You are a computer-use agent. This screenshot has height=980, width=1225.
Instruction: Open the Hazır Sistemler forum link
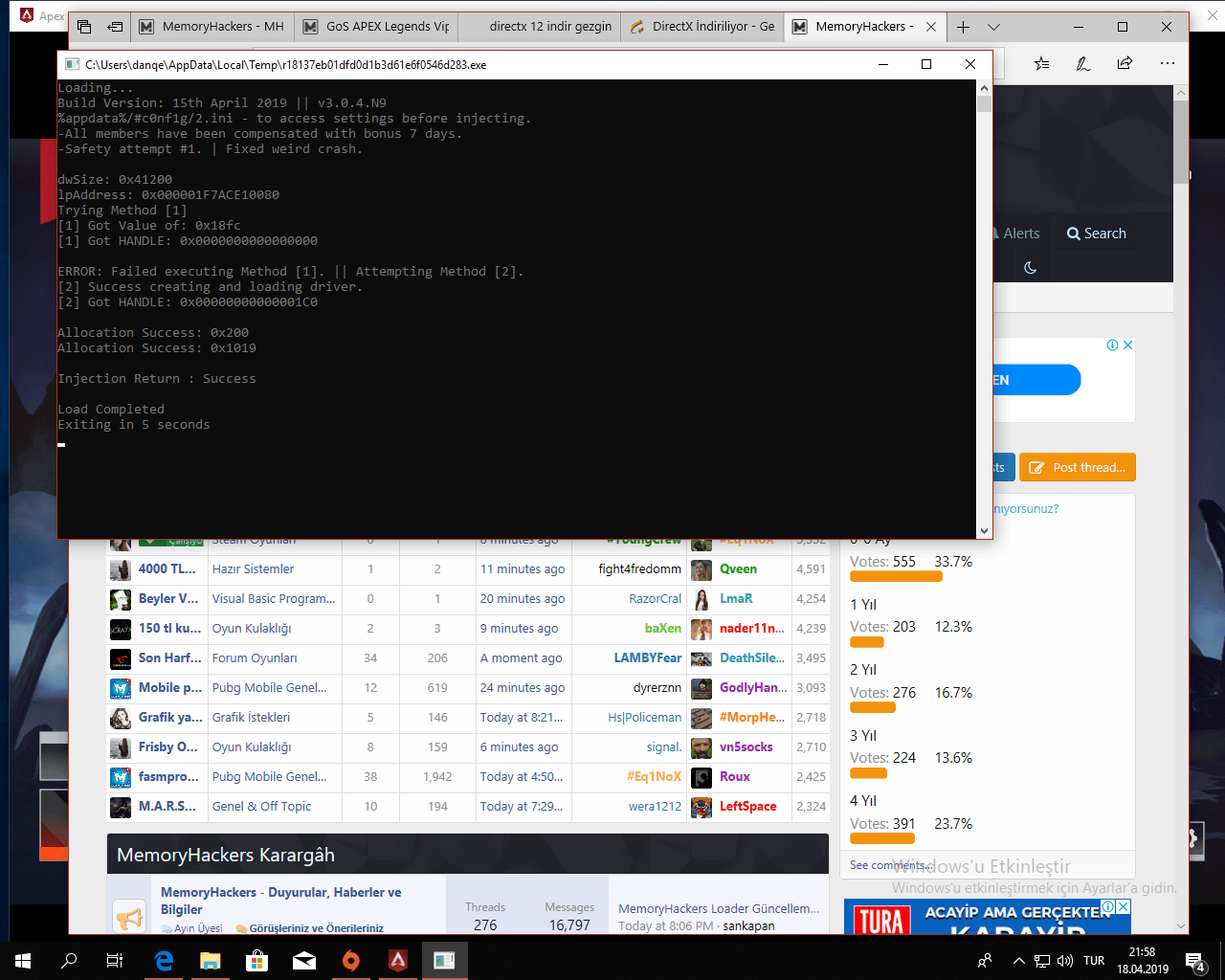tap(254, 568)
